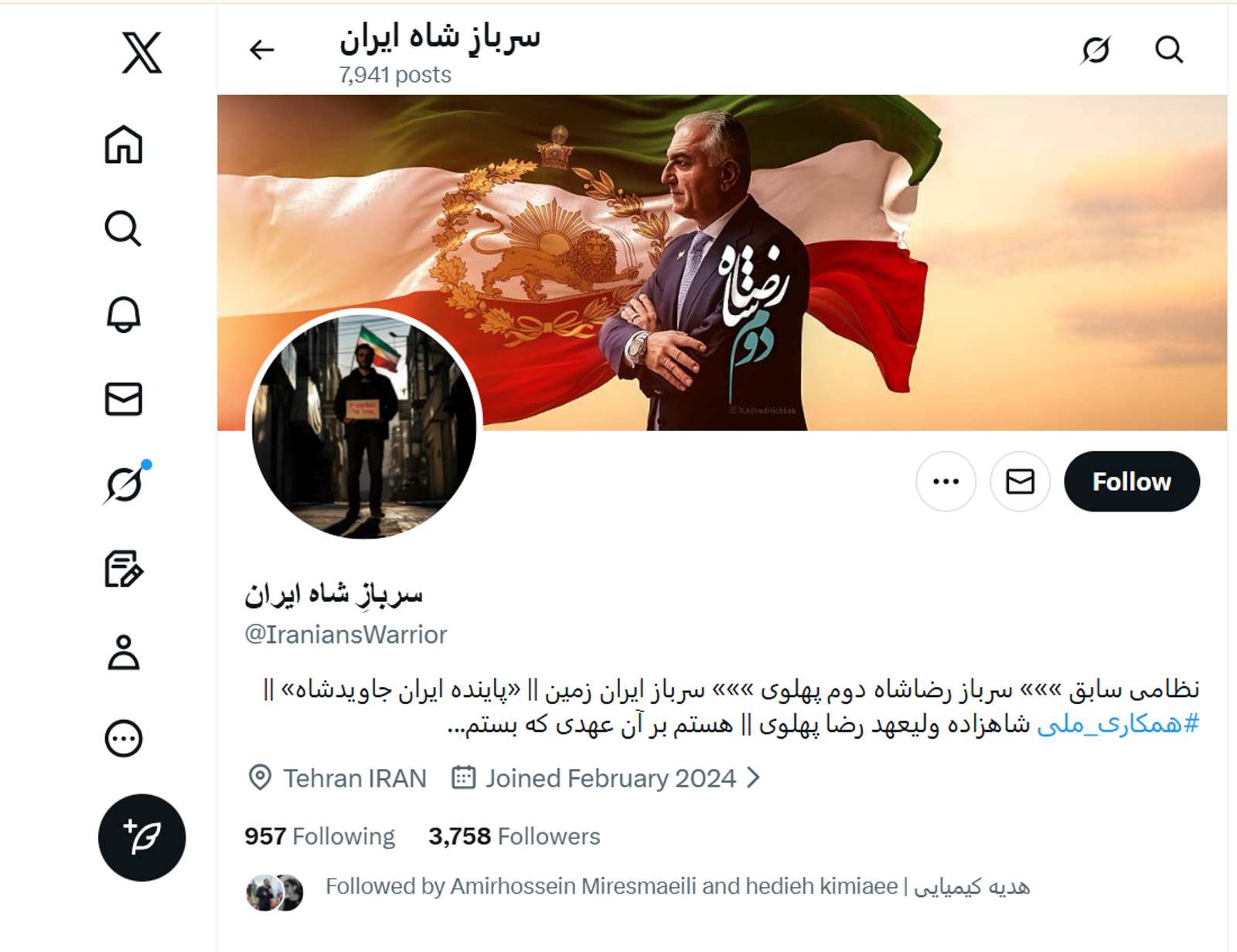Open the Profile icon in the sidebar
The image size is (1237, 952).
point(124,653)
